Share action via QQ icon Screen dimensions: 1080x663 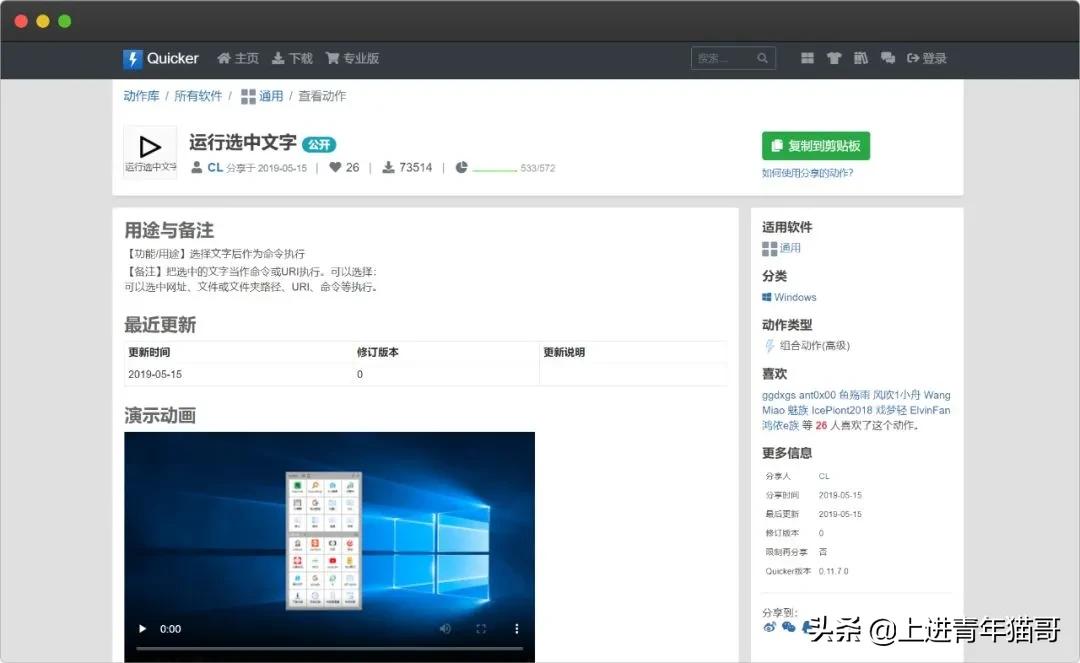tap(788, 627)
